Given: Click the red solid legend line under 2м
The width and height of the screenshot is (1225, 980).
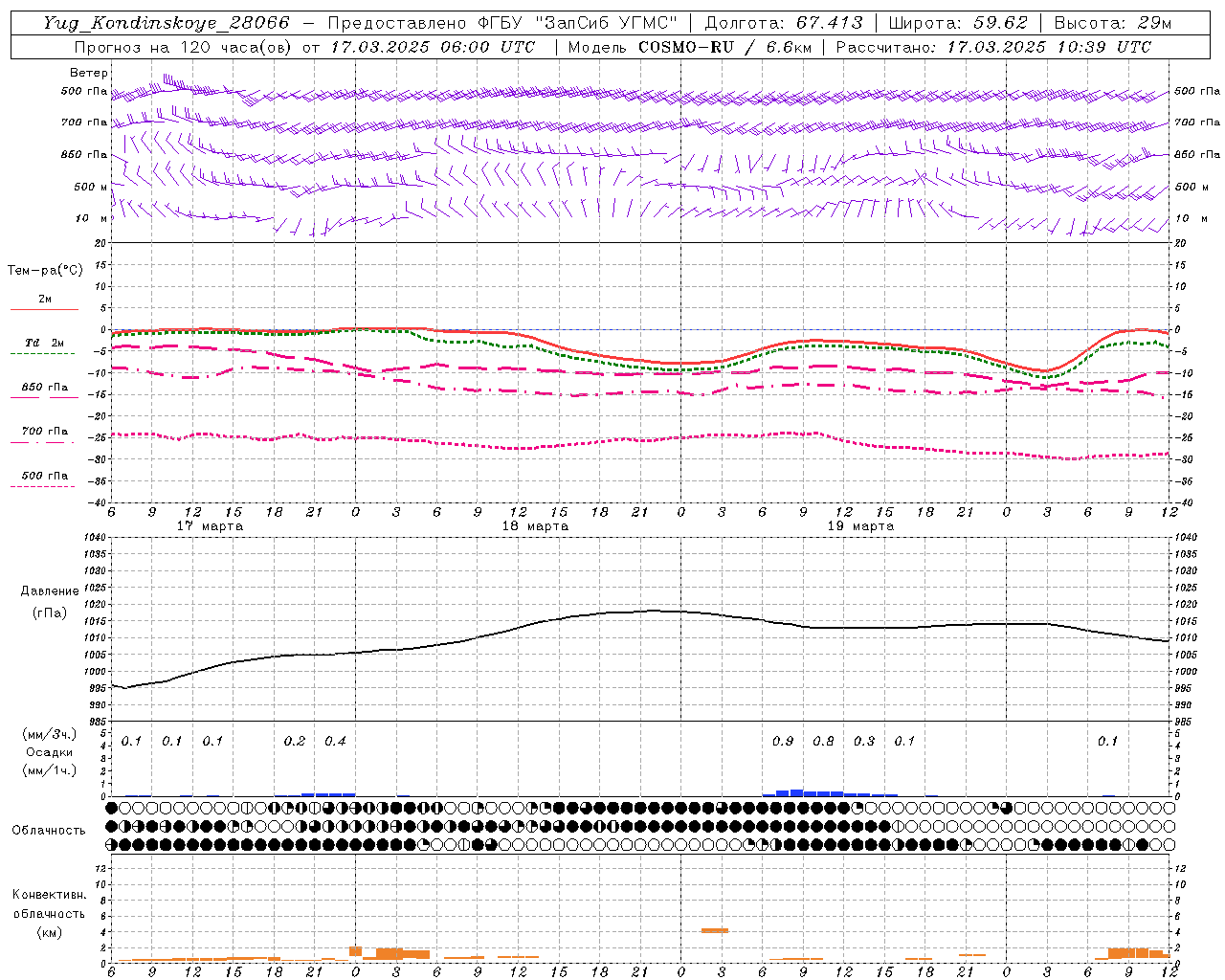Looking at the screenshot, I should [x=44, y=310].
